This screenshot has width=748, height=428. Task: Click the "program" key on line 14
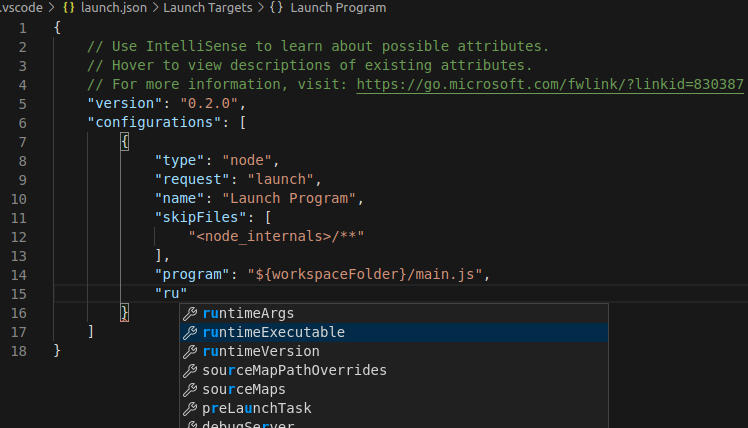192,274
